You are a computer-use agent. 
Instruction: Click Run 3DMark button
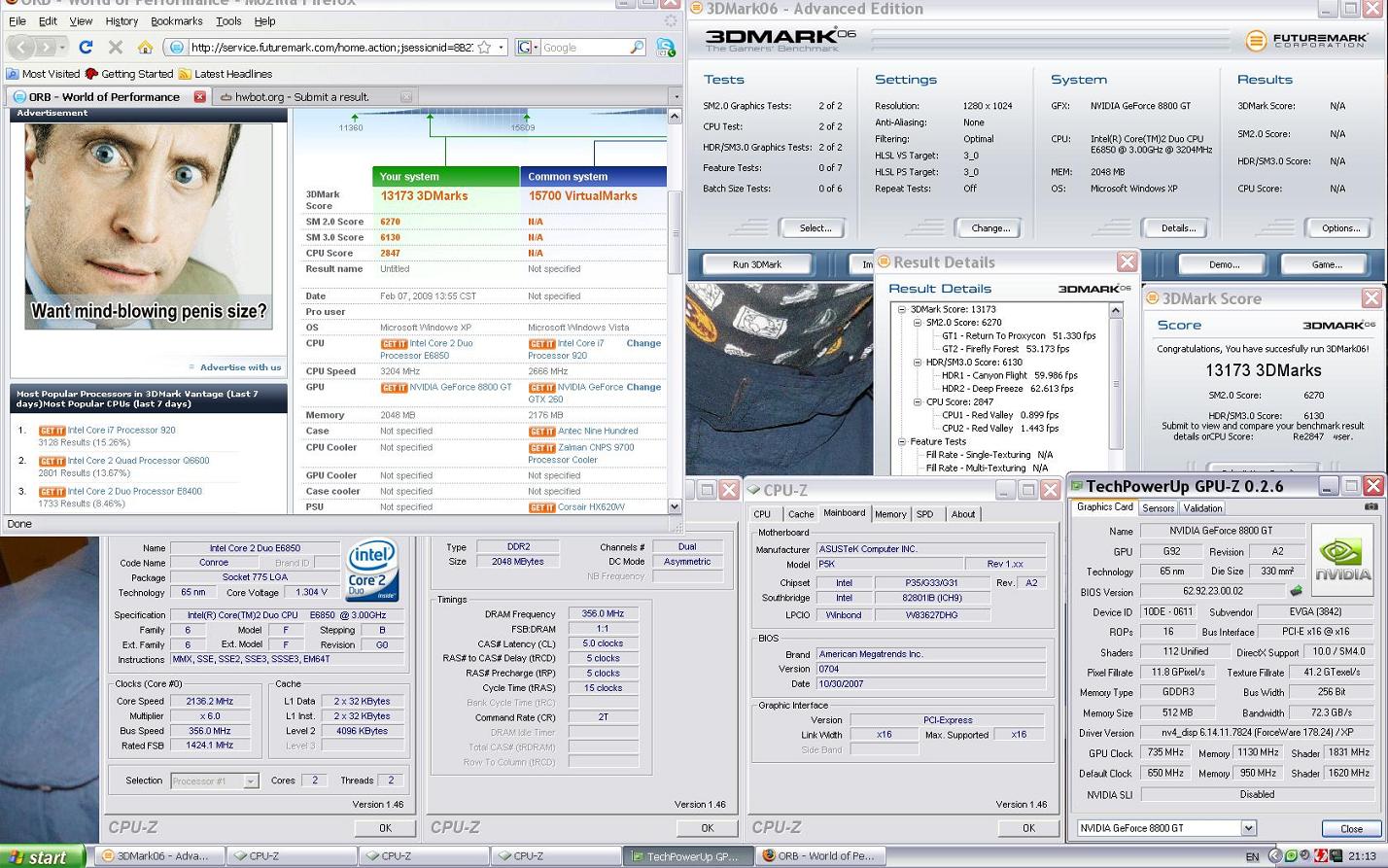tap(757, 264)
